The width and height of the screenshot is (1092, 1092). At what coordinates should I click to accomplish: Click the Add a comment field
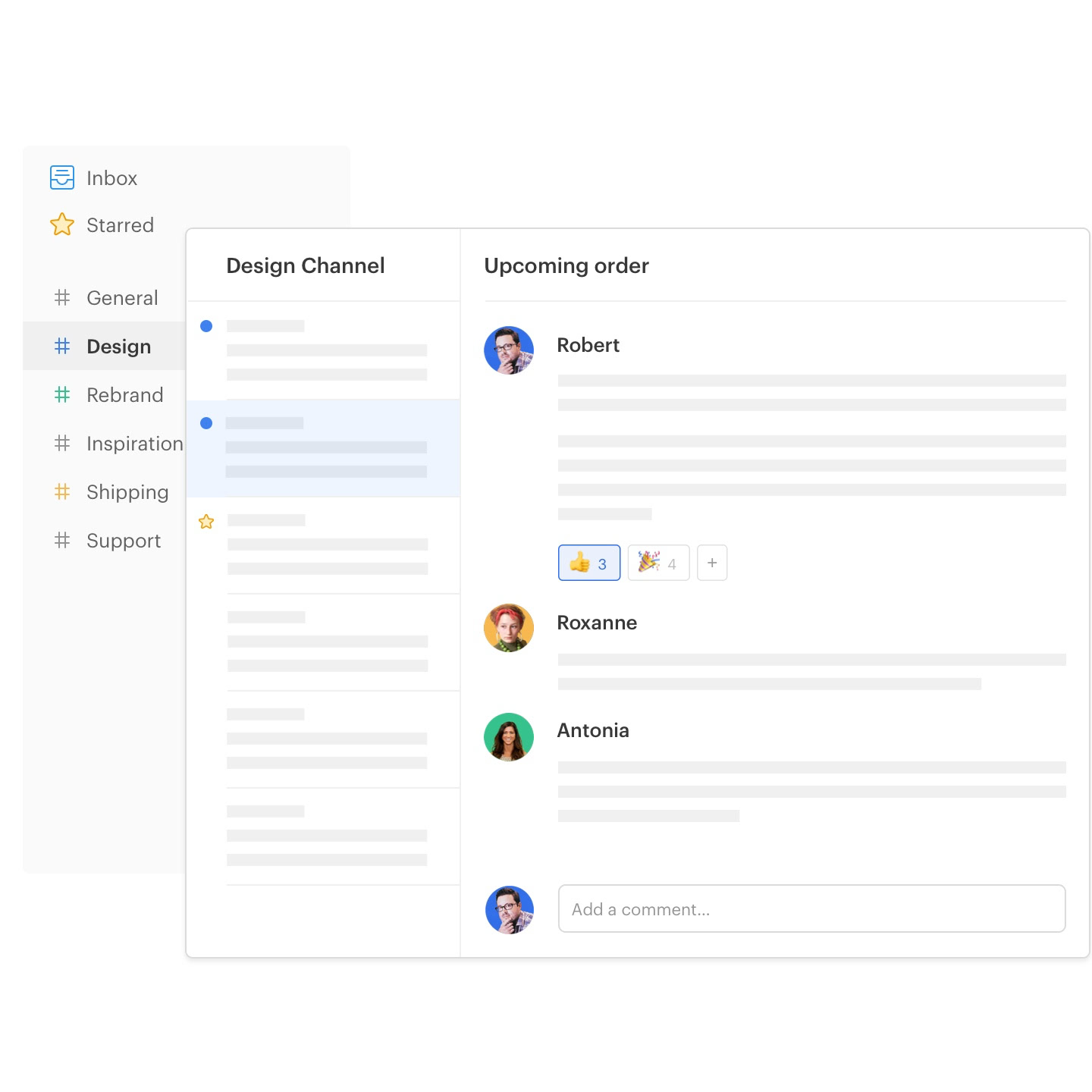tap(812, 908)
